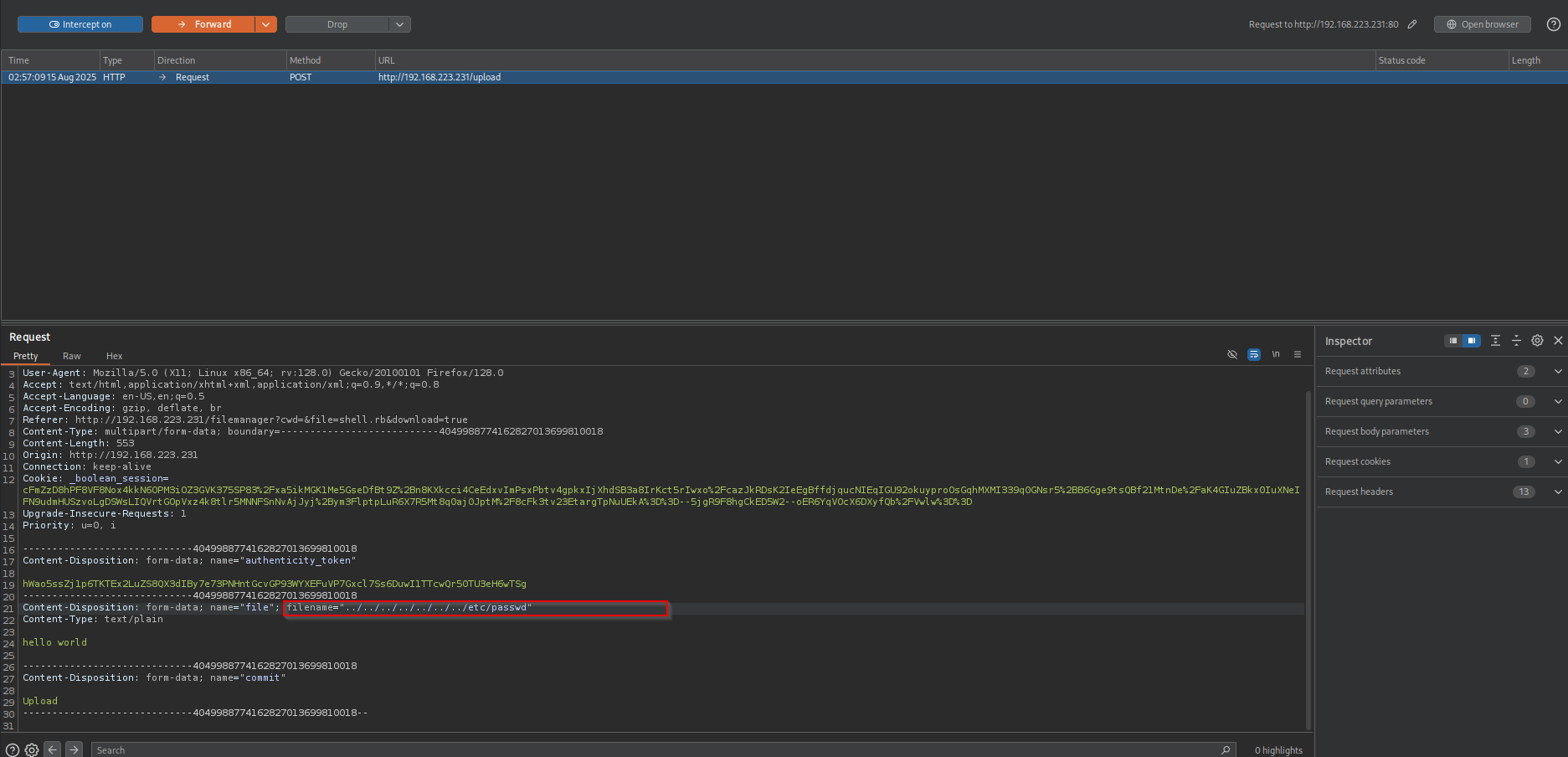Screen dimensions: 1568x757
Task: Switch to the Hex tab
Action: click(x=115, y=356)
